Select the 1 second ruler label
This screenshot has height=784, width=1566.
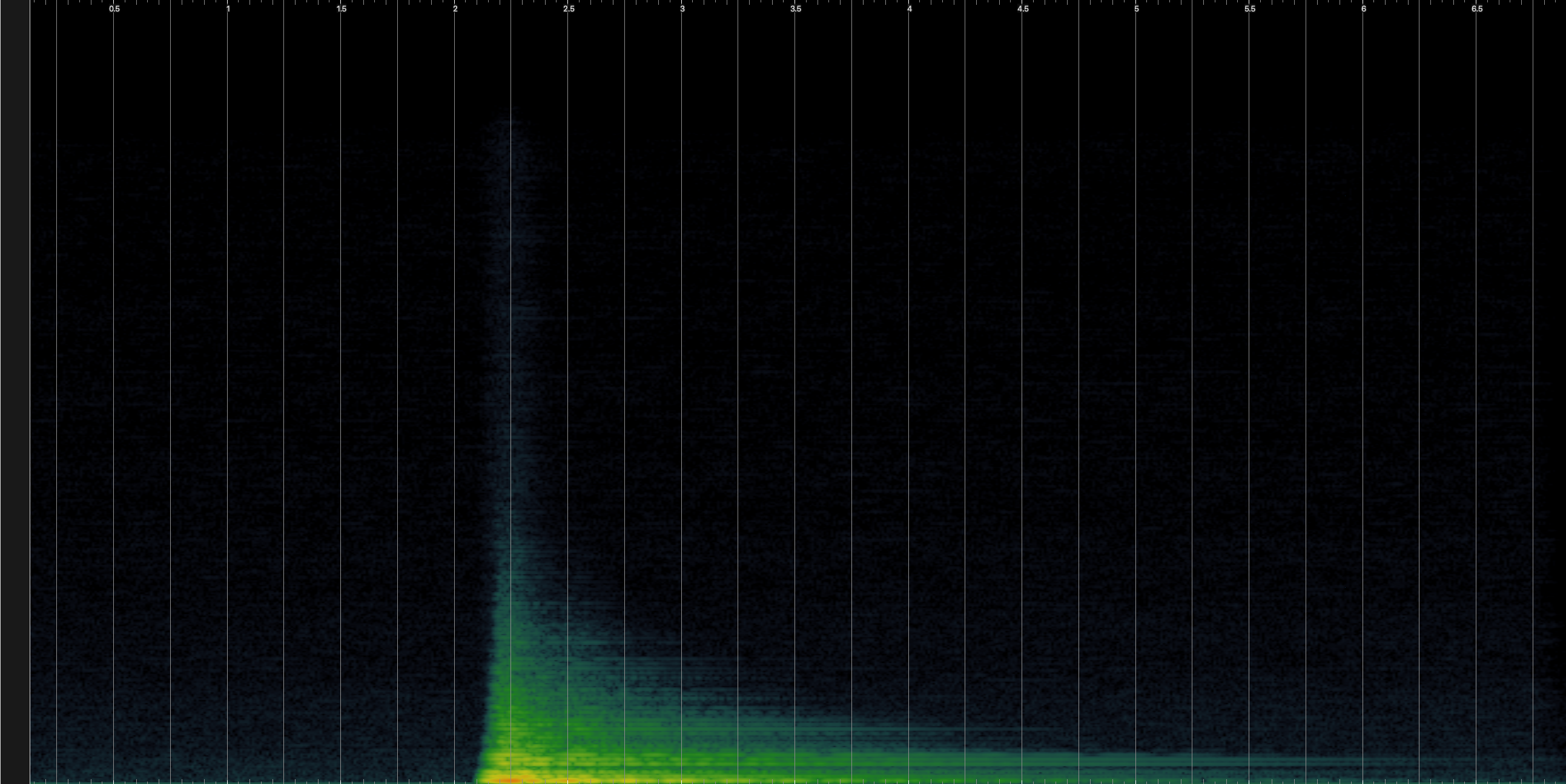click(x=228, y=9)
